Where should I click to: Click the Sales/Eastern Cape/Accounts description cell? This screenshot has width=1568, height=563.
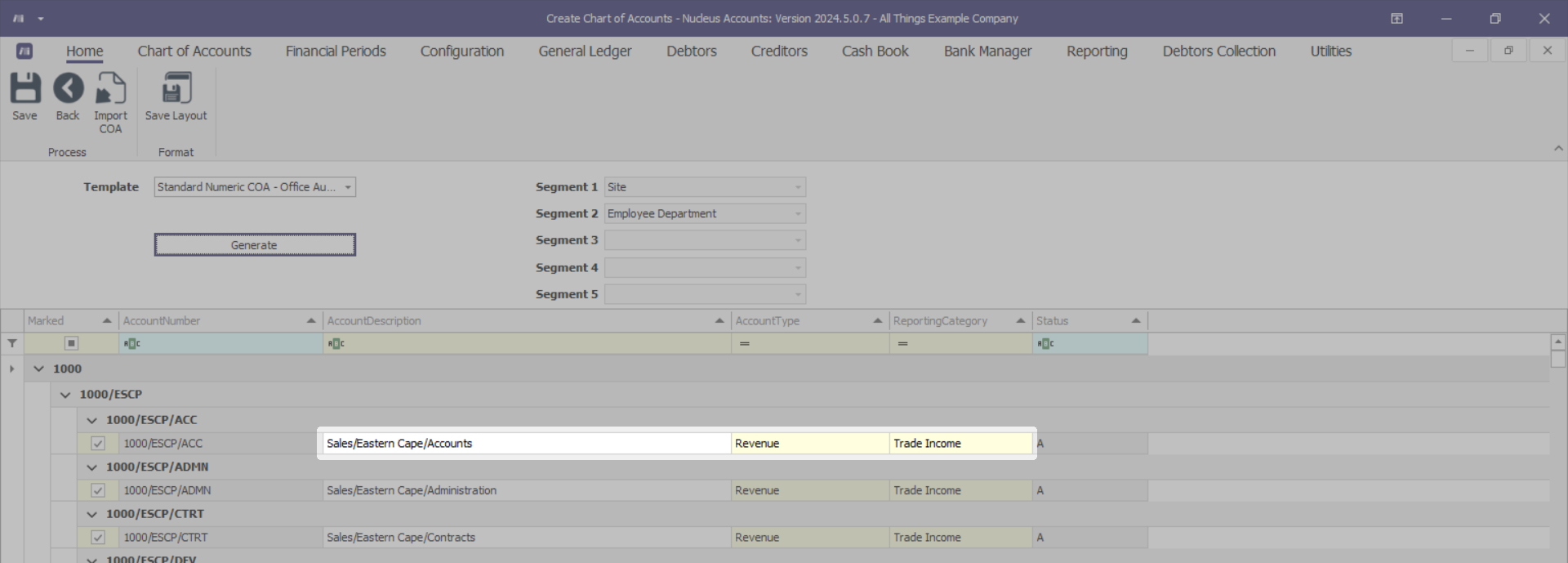pyautogui.click(x=527, y=444)
